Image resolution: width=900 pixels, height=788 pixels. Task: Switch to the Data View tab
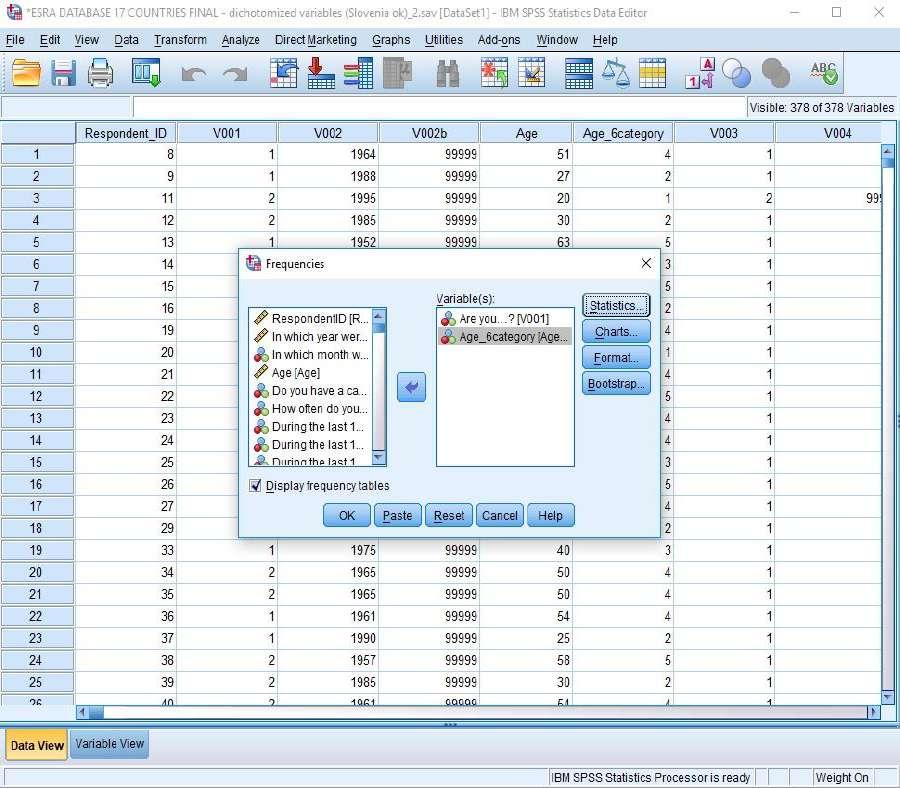pyautogui.click(x=37, y=745)
